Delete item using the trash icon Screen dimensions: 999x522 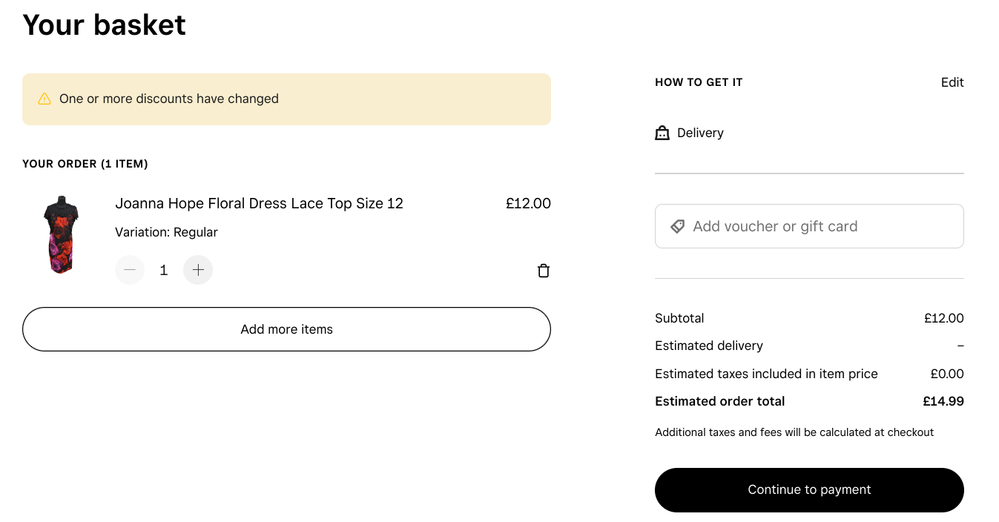coord(543,271)
